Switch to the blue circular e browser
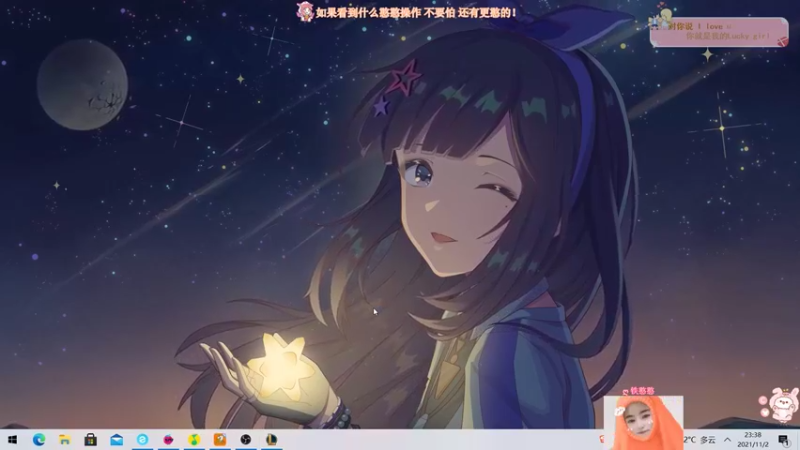The image size is (800, 450). point(142,439)
